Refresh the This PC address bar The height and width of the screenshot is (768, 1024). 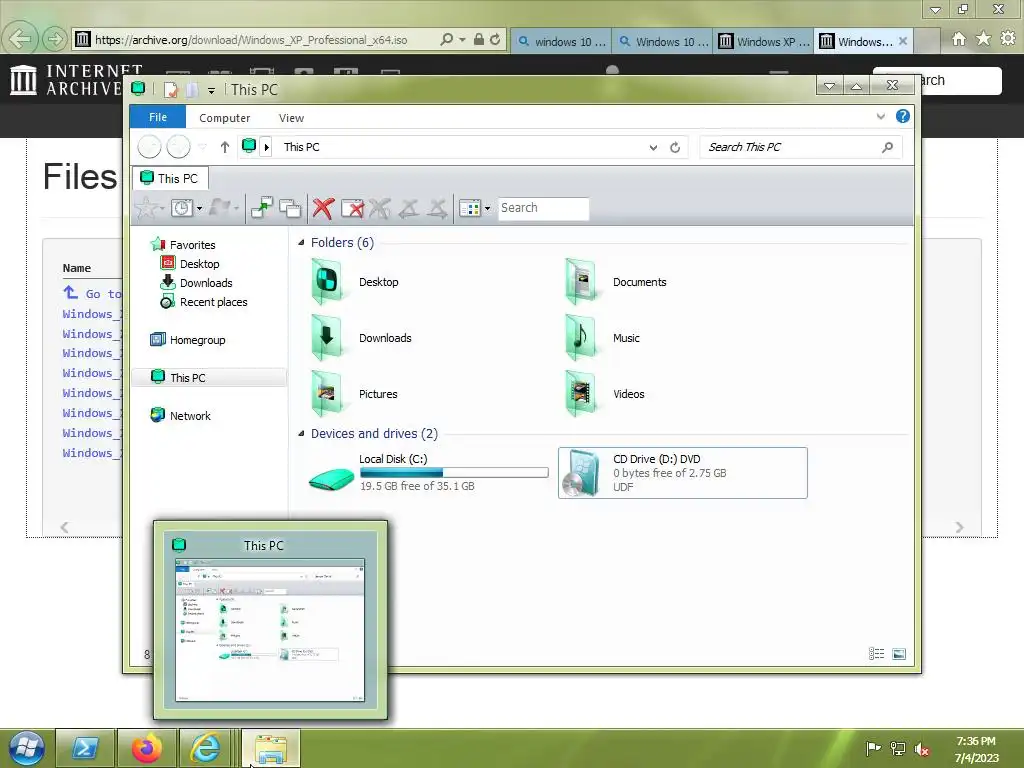point(675,148)
